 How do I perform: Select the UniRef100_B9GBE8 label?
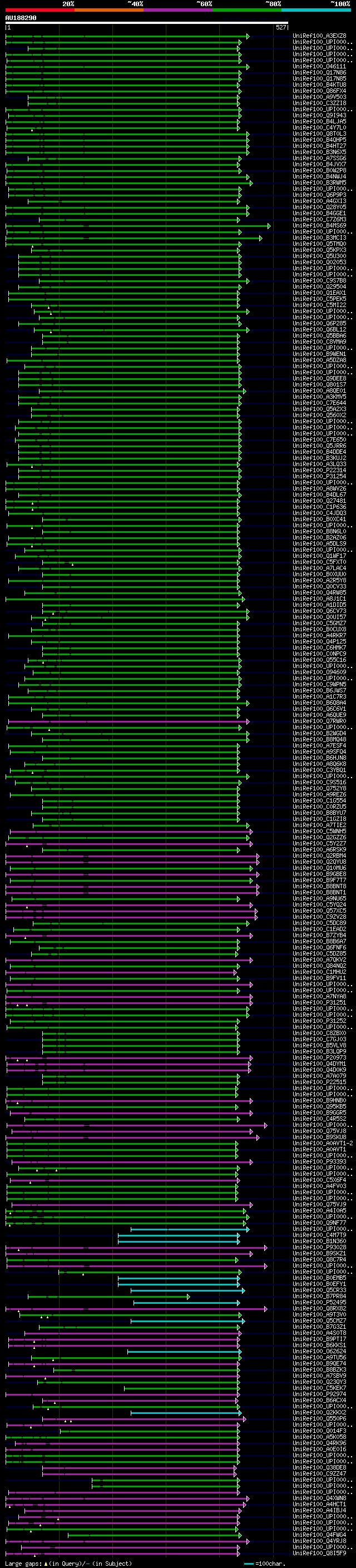coord(319,874)
